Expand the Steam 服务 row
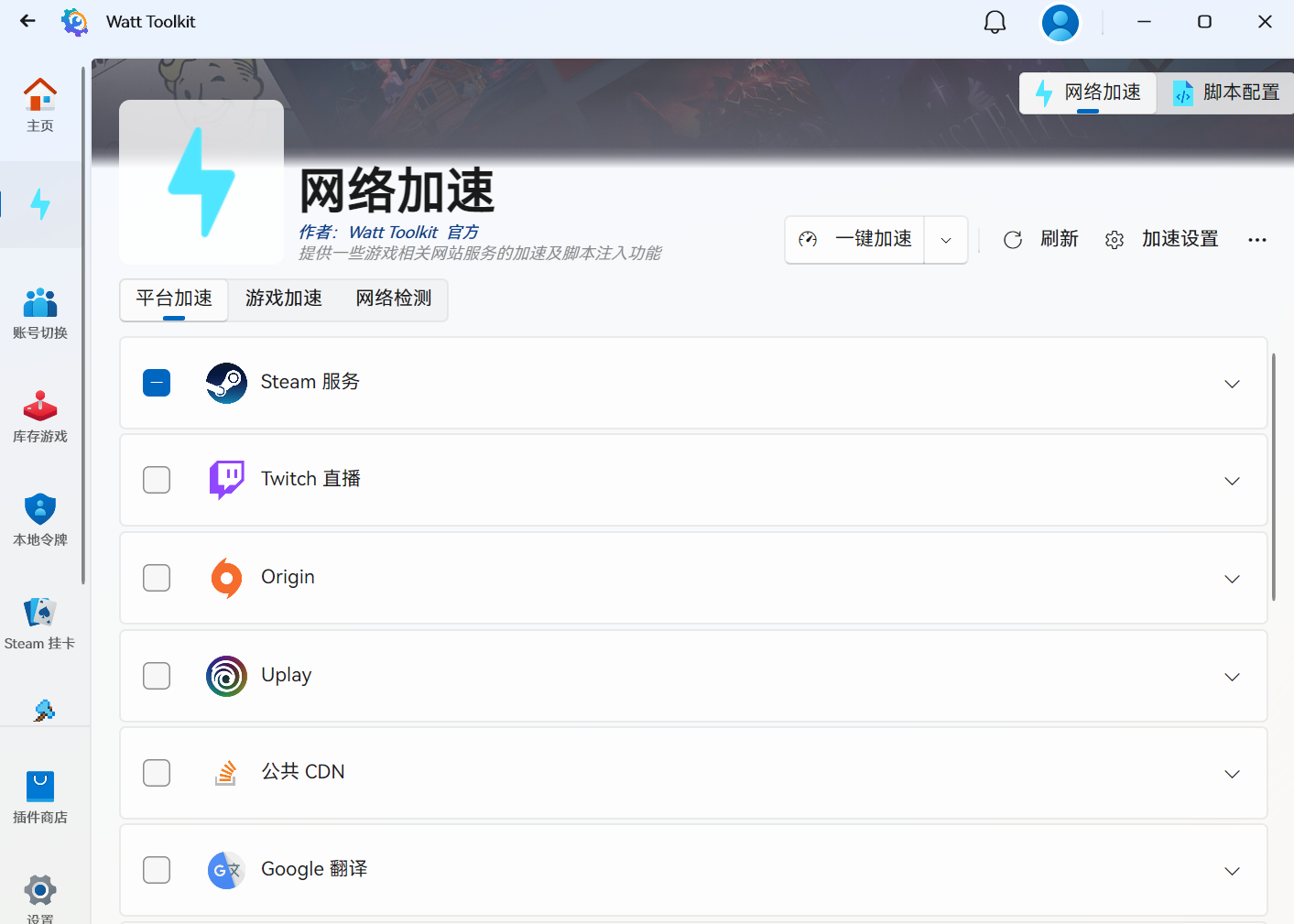 coord(1232,384)
